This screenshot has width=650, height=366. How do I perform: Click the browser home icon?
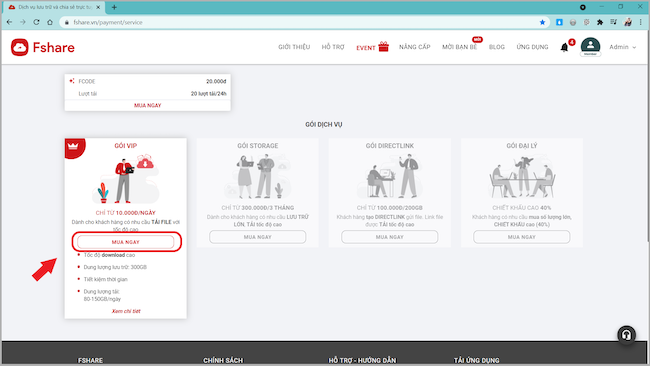point(50,22)
